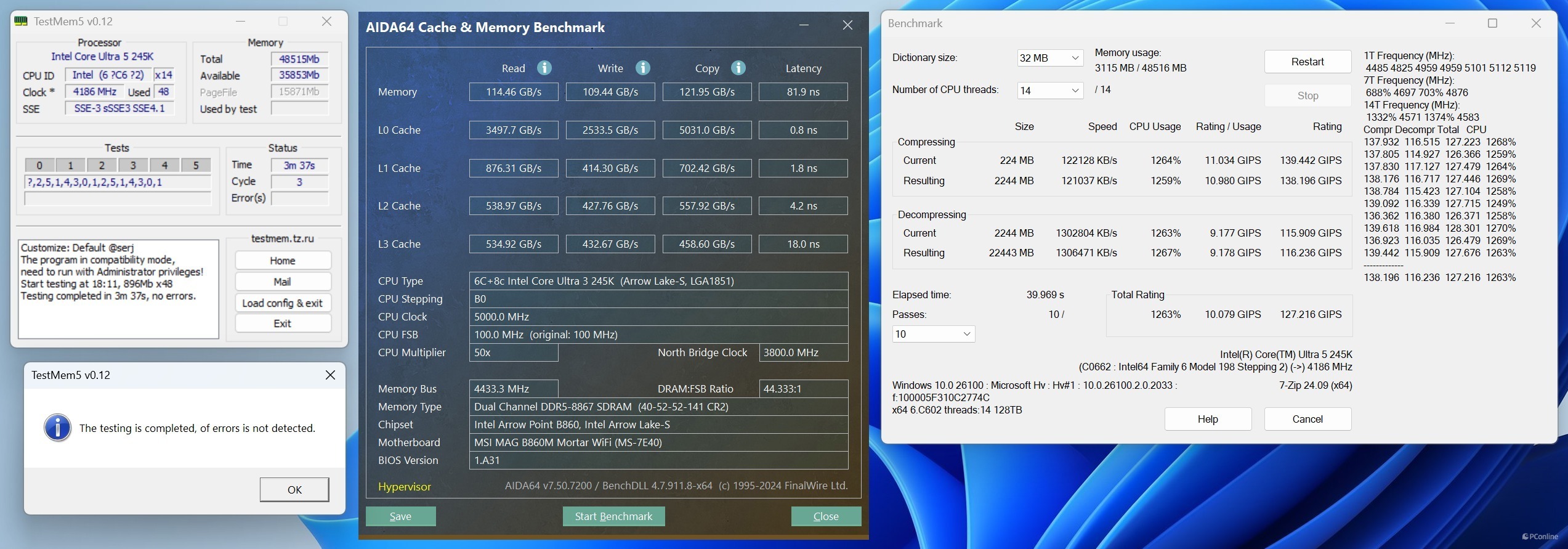Screen dimensions: 1568x549
Task: Close the AIDA64 benchmark window
Action: pos(847,25)
